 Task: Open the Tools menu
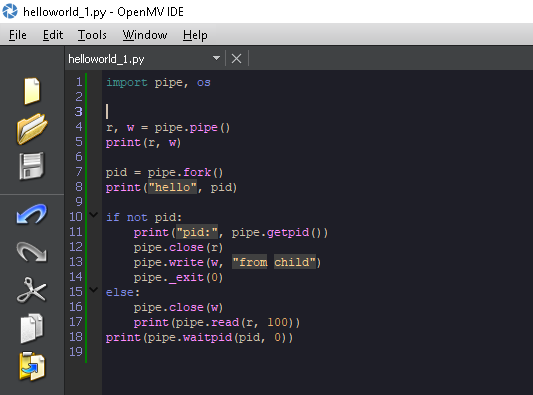[92, 35]
